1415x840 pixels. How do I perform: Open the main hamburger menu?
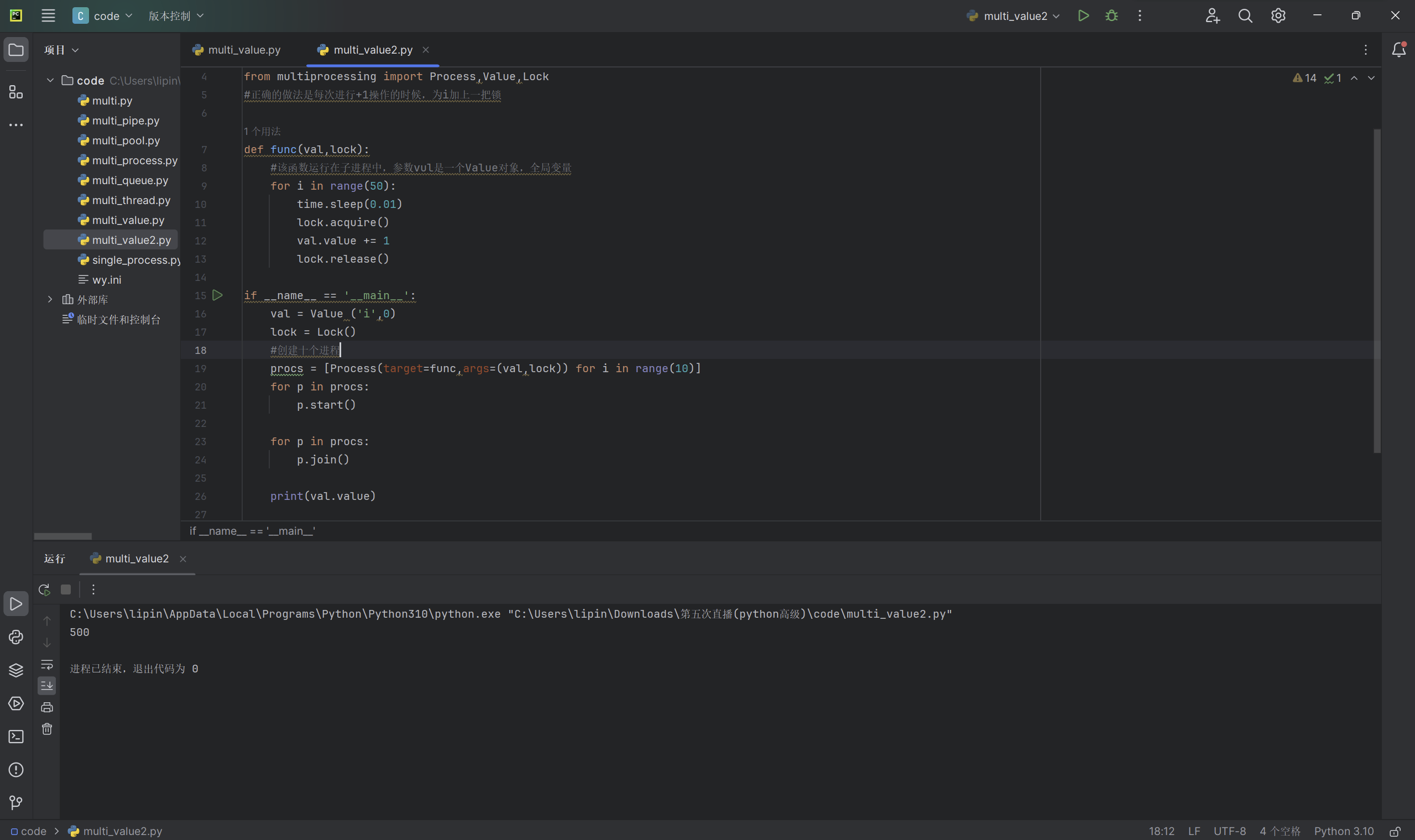pyautogui.click(x=48, y=16)
